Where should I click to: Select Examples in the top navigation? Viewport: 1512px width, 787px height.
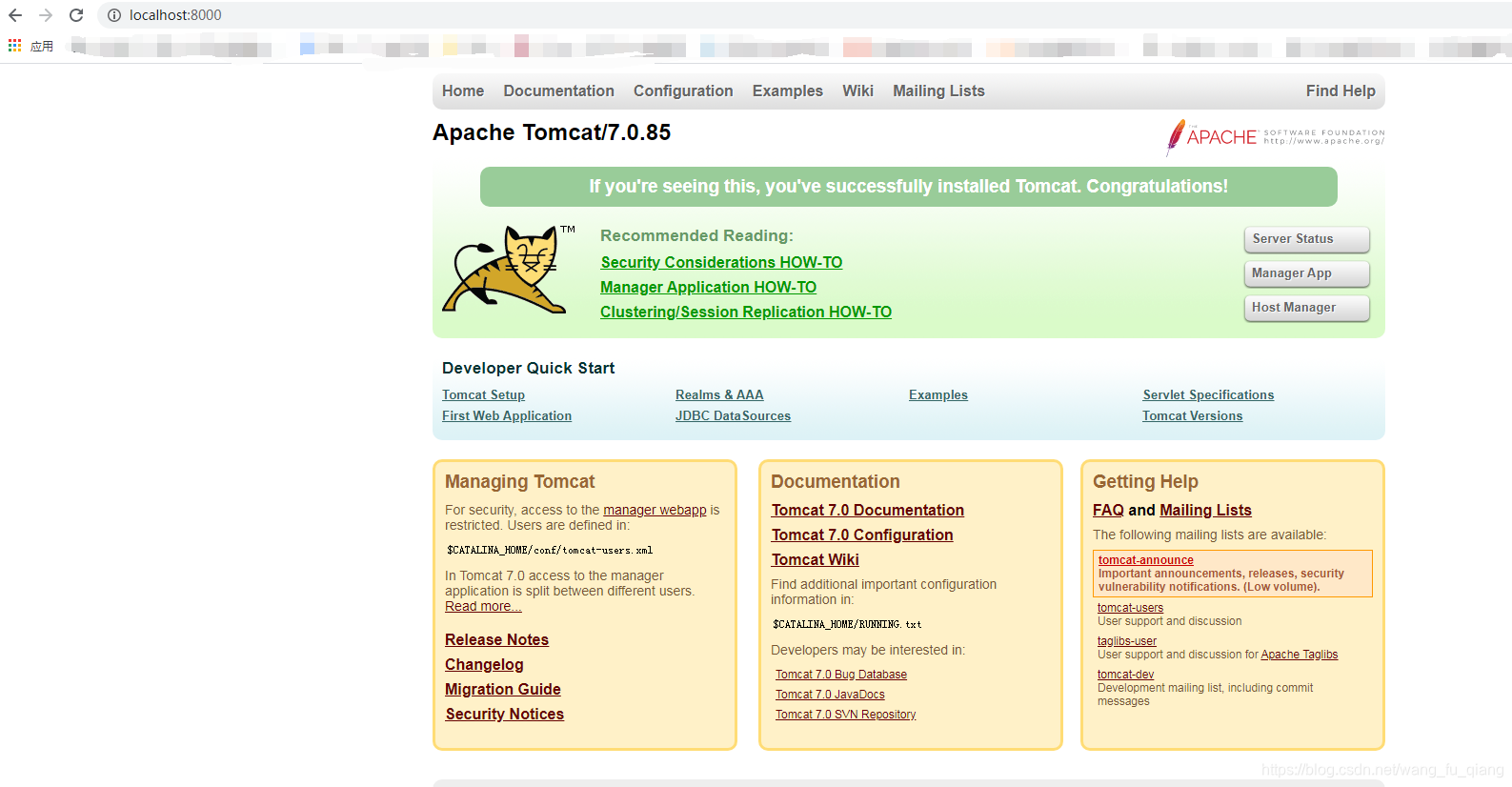tap(788, 91)
